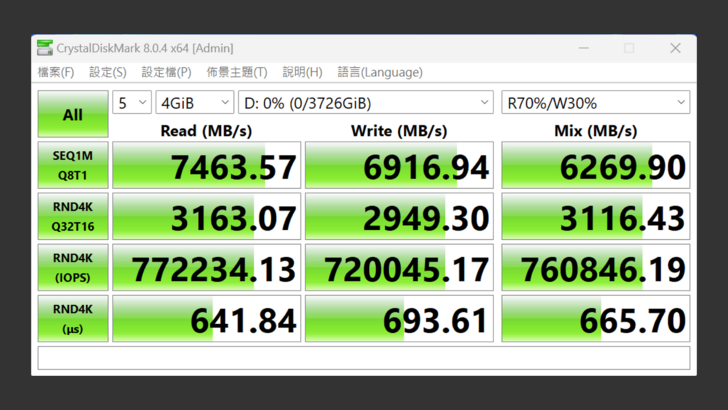Open the 檔案(F) menu

point(56,72)
